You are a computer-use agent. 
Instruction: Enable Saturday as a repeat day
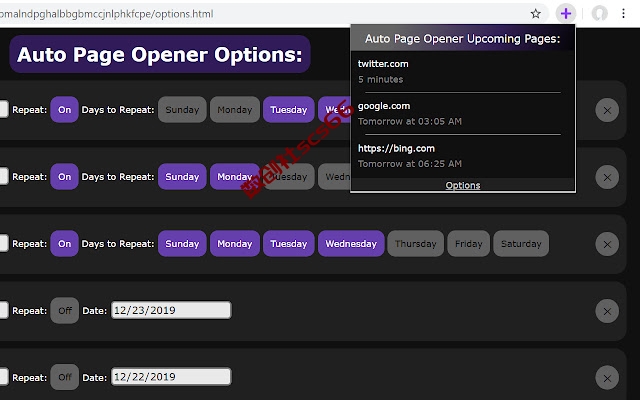[521, 244]
